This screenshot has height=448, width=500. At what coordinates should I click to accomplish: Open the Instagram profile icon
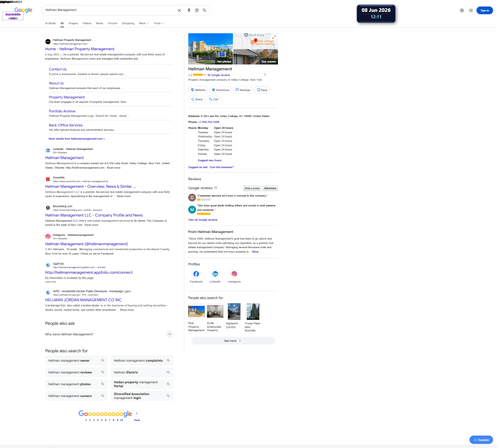coord(234,274)
